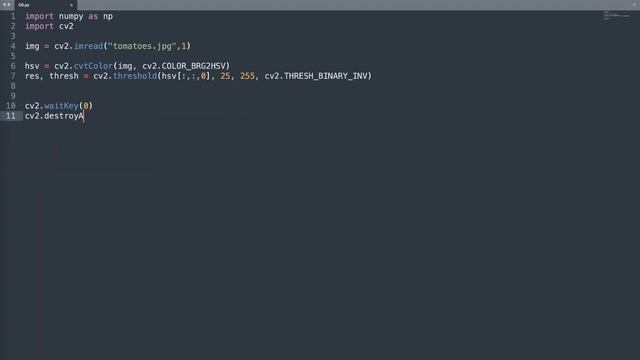Click the res variable on line 7
640x360 pixels.
pos(32,76)
